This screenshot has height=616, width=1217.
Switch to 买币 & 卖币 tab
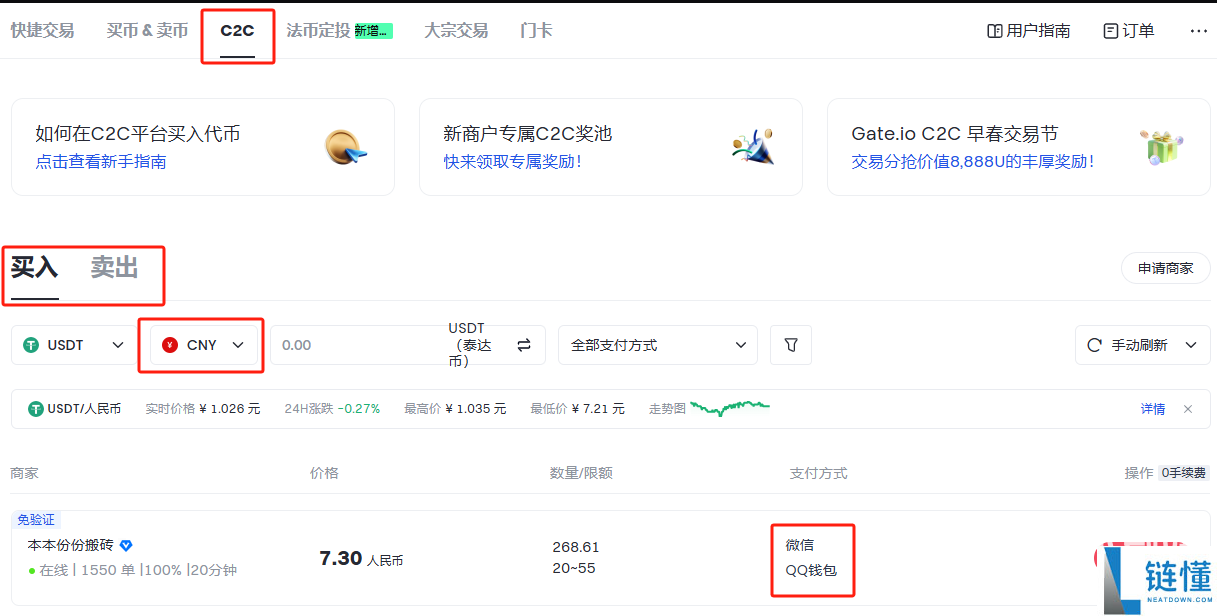pos(147,31)
